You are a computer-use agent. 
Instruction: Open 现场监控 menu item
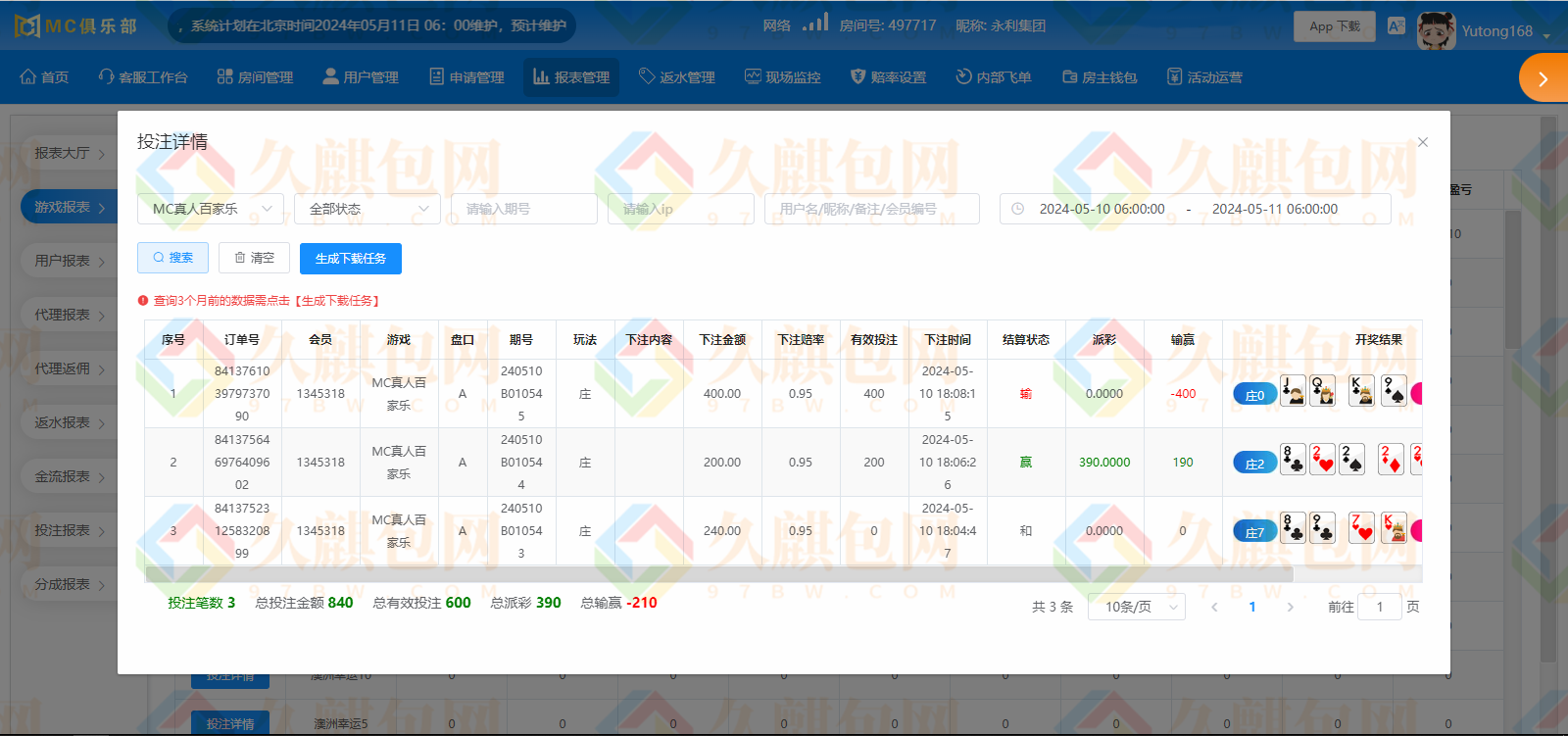[x=783, y=77]
